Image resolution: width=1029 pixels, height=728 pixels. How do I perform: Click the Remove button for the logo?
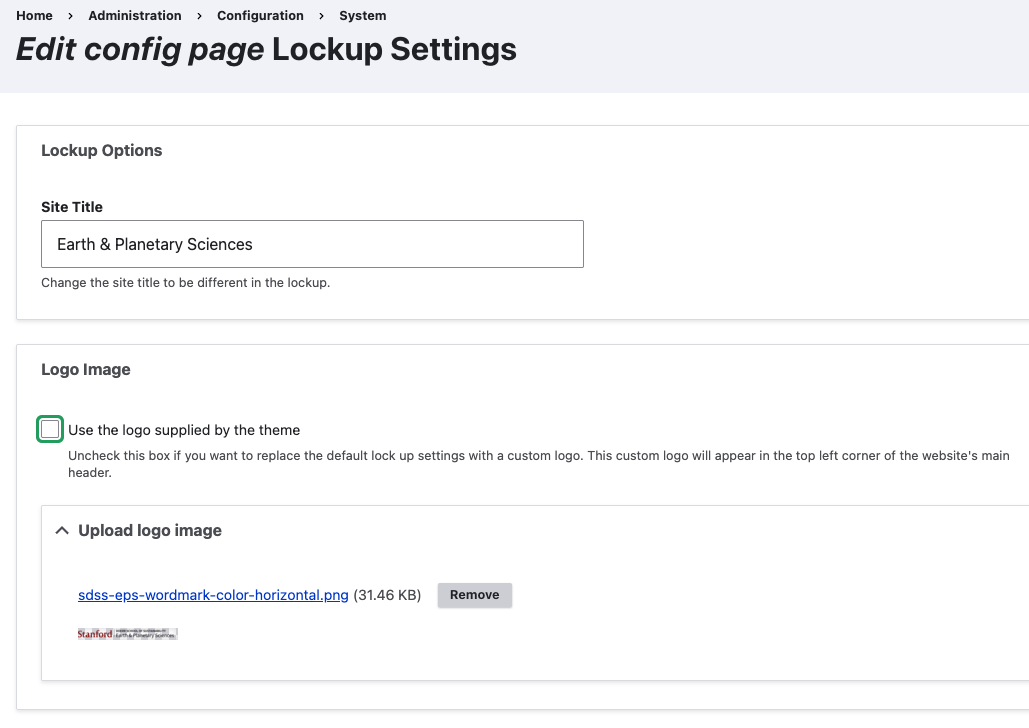pyautogui.click(x=474, y=594)
